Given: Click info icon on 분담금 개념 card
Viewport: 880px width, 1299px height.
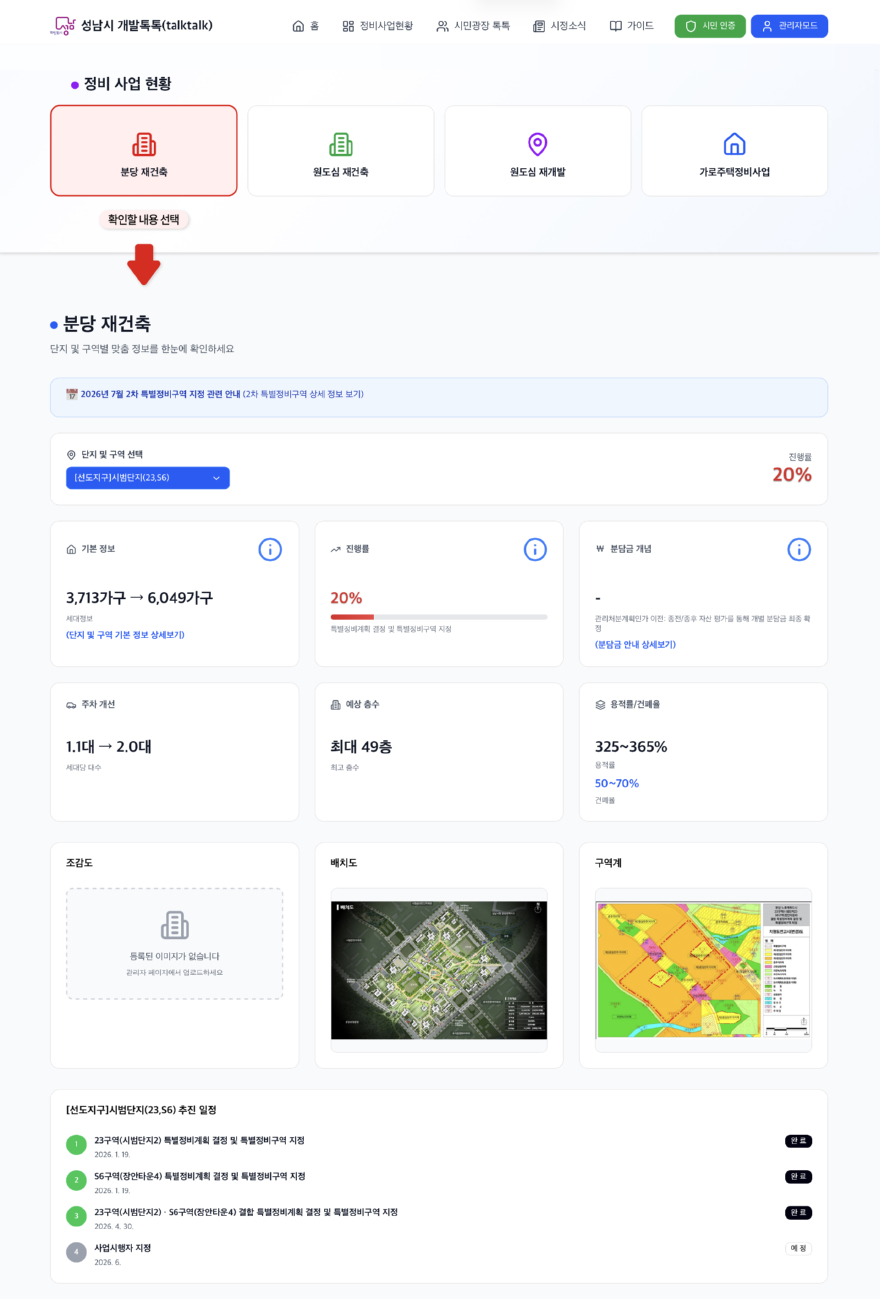Looking at the screenshot, I should pyautogui.click(x=799, y=549).
